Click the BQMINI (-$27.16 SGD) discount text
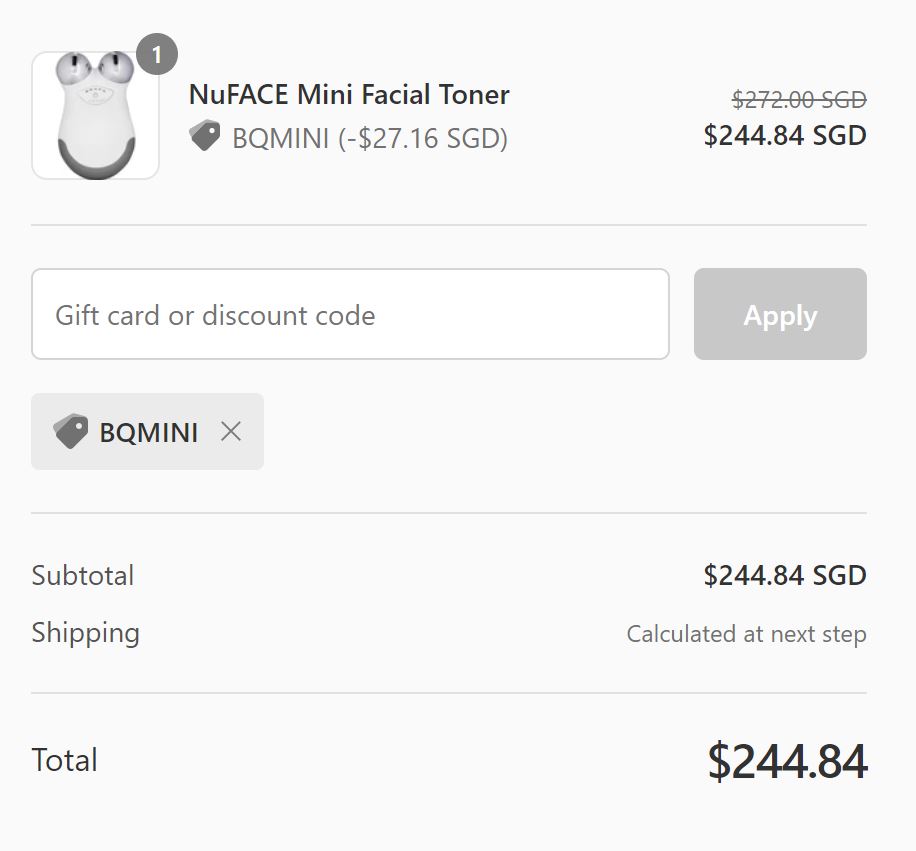 (369, 138)
